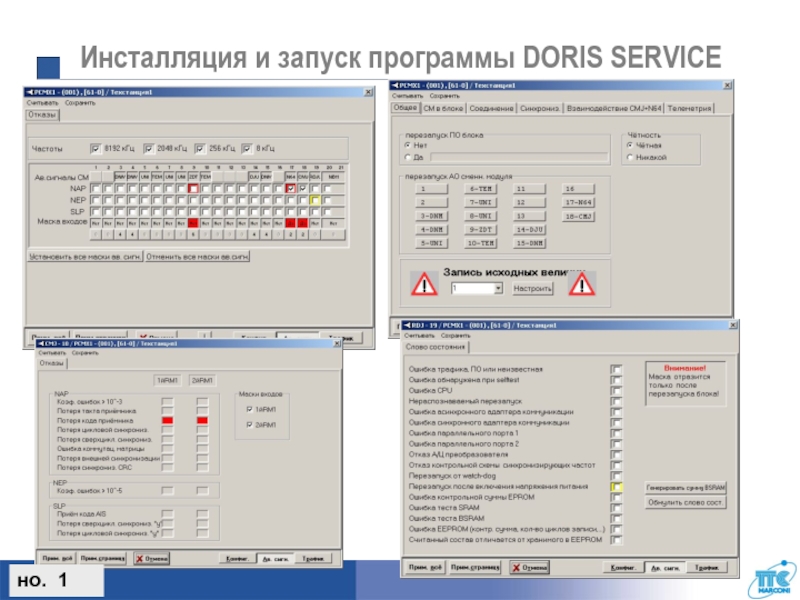The height and width of the screenshot is (600, 800).
Task: Click Прим. страницу in the CMJ-10 window
Action: pos(103,559)
